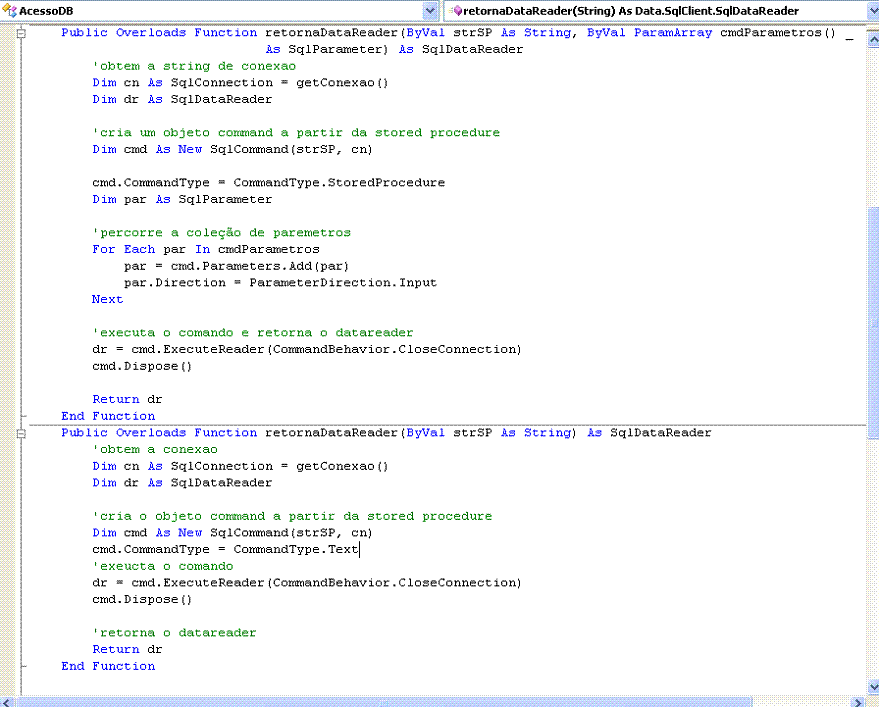This screenshot has height=707, width=879.
Task: Click 'As SqlParameter) As SqlDataReader' continuation line
Action: point(394,49)
